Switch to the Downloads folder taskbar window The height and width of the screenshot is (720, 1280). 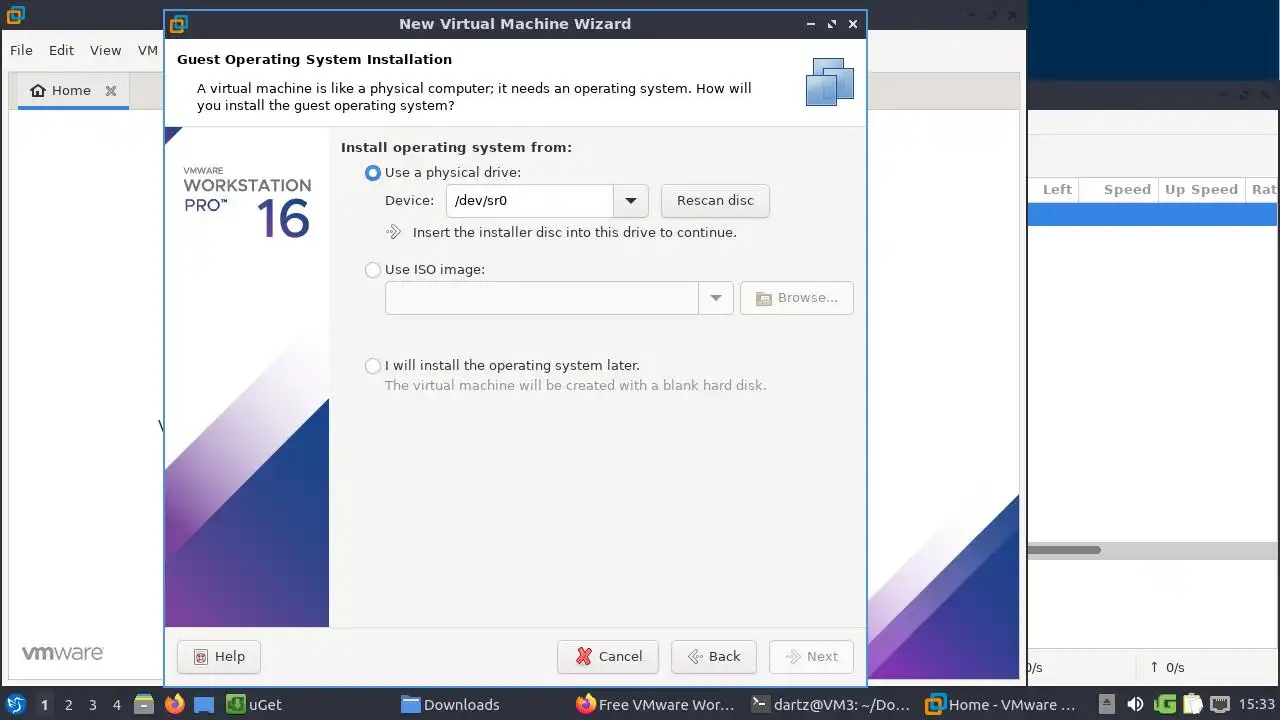[450, 705]
